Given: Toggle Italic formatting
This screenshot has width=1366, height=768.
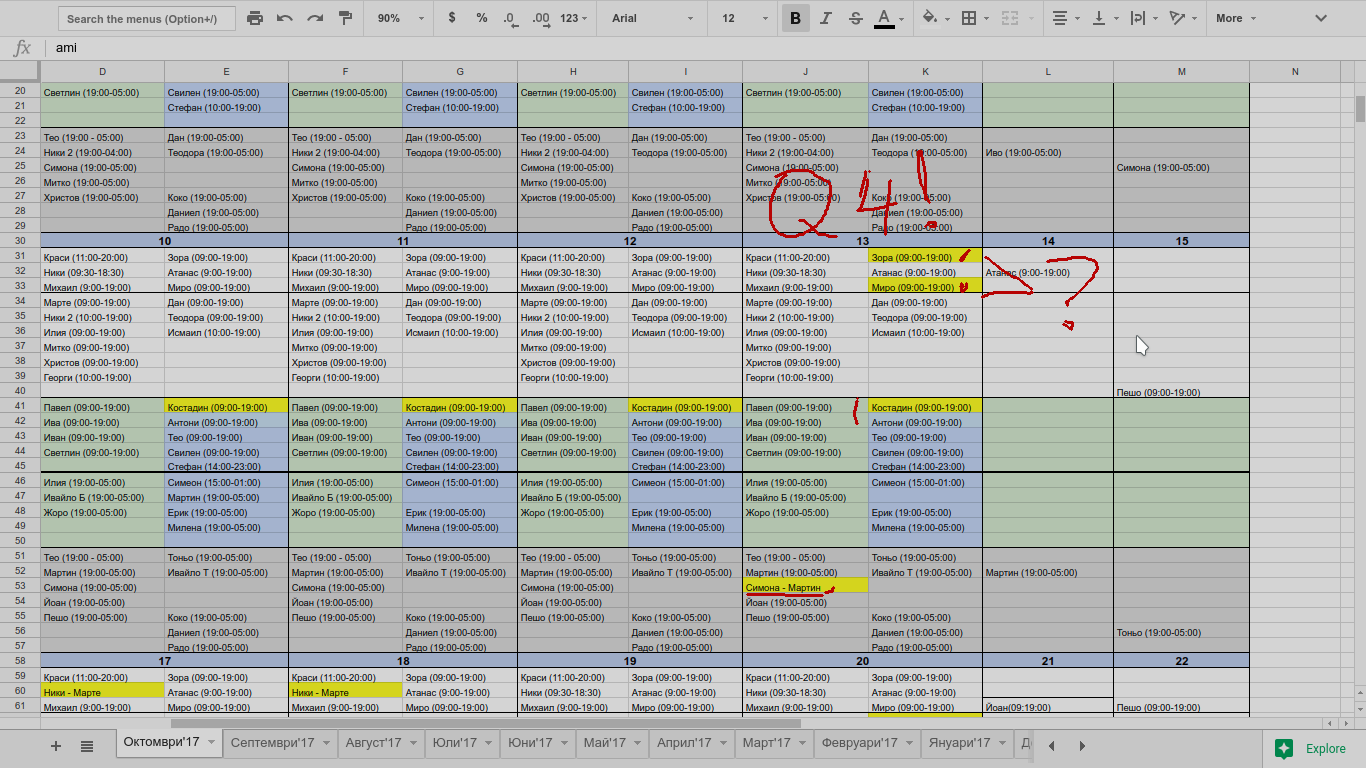Looking at the screenshot, I should click(826, 18).
